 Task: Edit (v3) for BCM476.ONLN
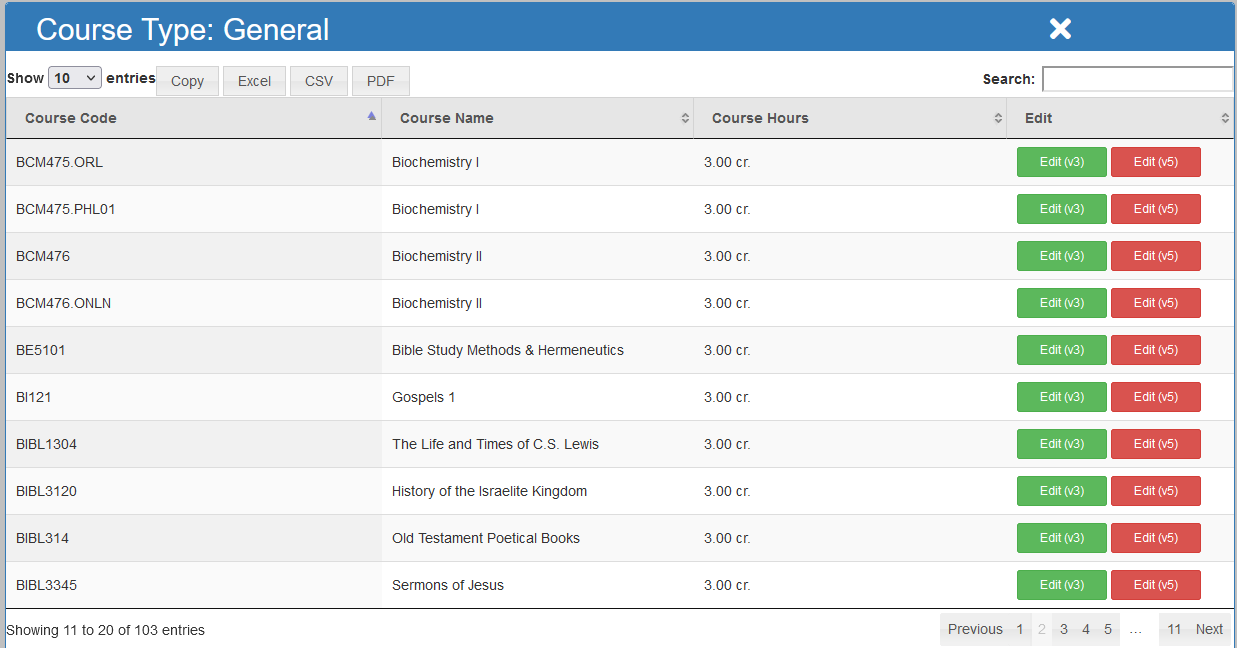coord(1062,303)
